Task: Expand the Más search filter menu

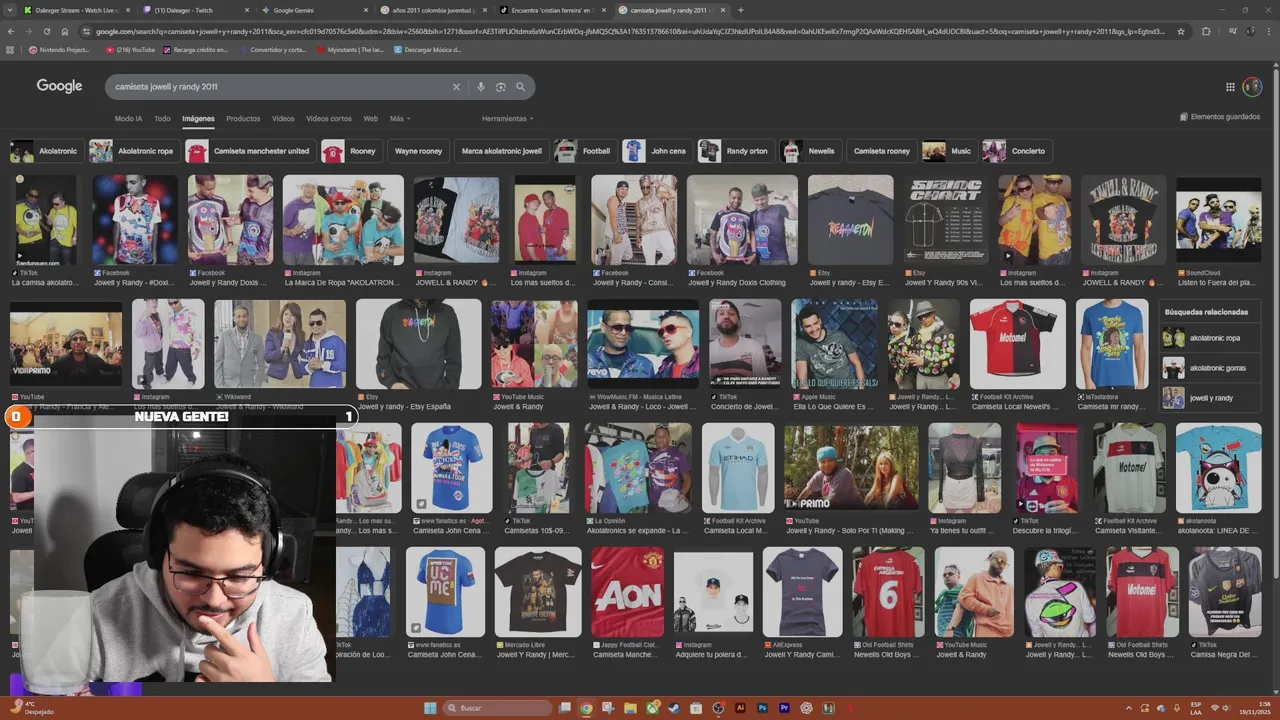Action: click(400, 119)
